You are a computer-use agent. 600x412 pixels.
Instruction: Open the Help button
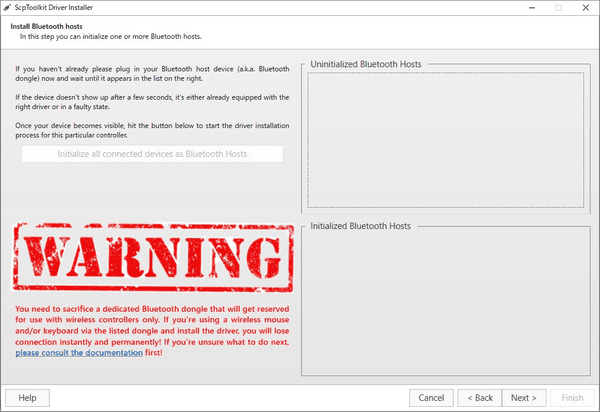(x=27, y=398)
